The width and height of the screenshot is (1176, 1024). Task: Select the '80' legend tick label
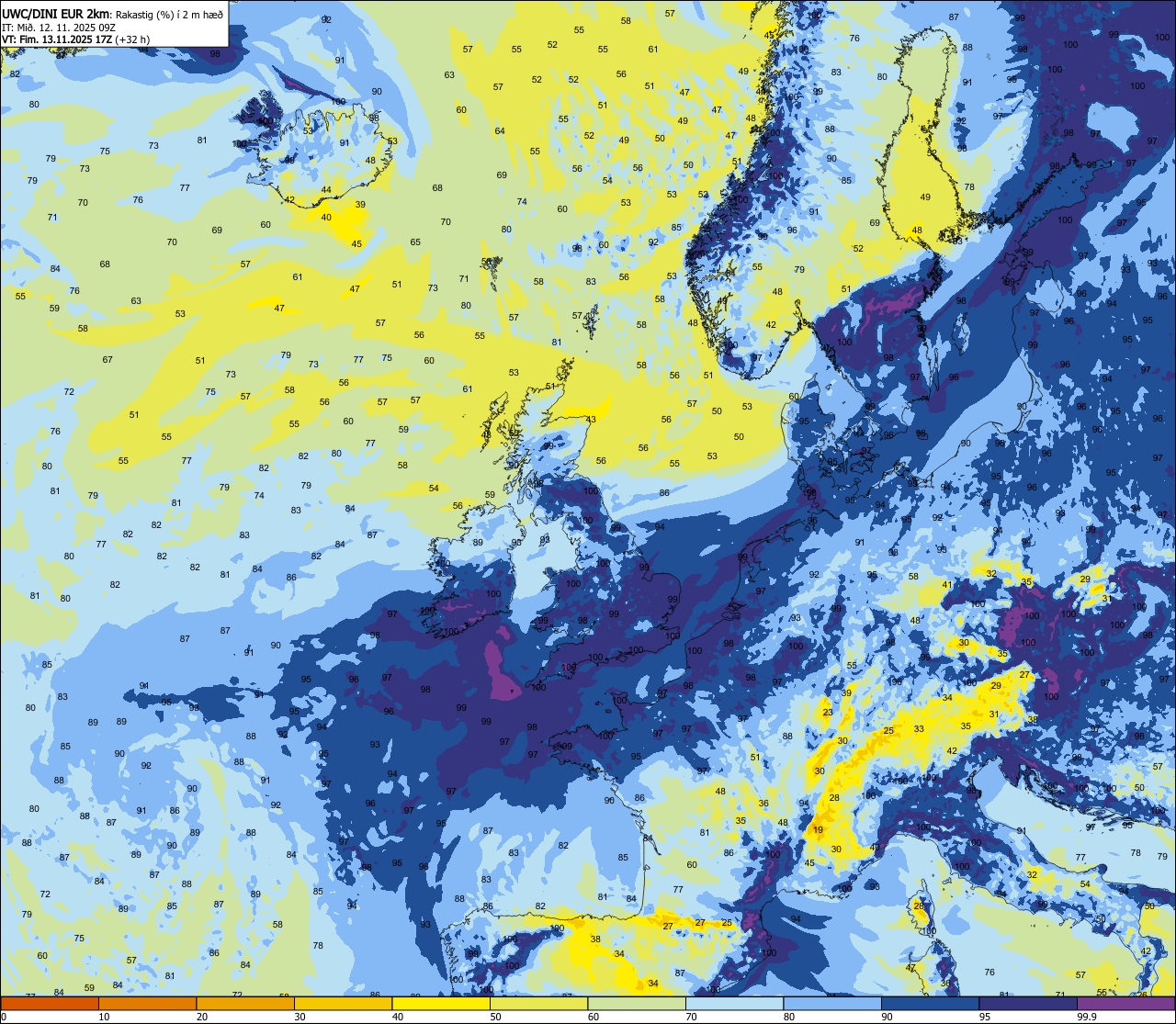[x=788, y=1017]
